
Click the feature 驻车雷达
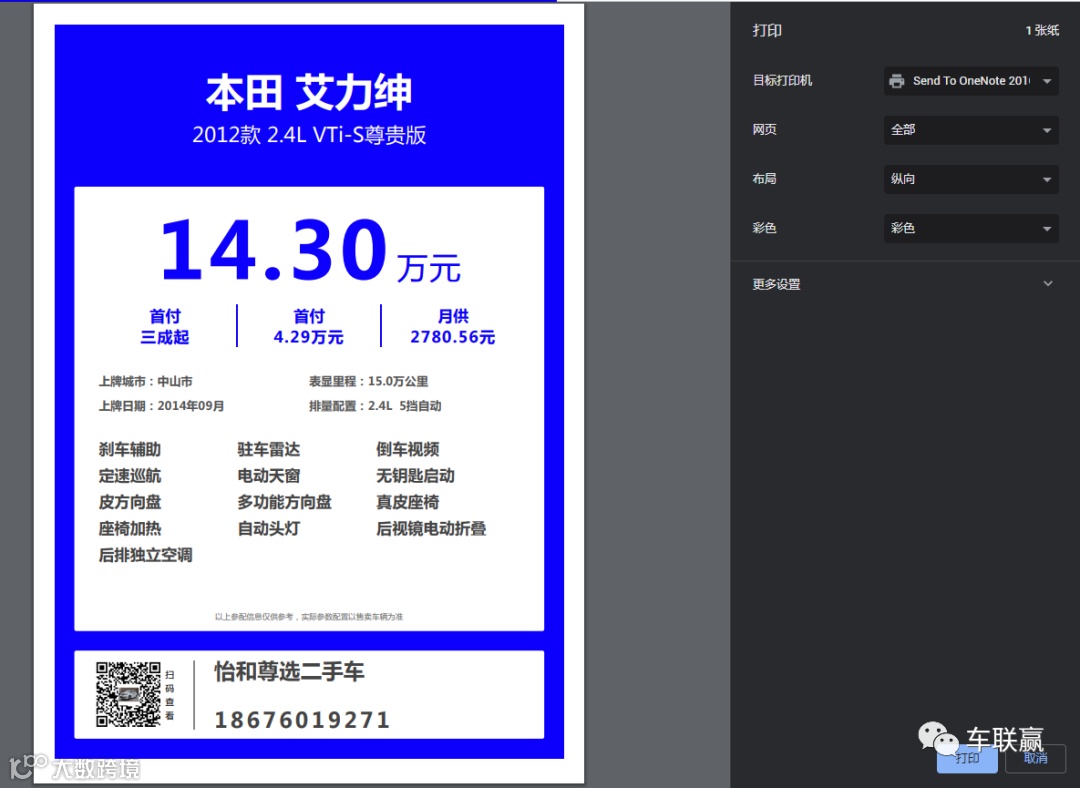tap(269, 450)
